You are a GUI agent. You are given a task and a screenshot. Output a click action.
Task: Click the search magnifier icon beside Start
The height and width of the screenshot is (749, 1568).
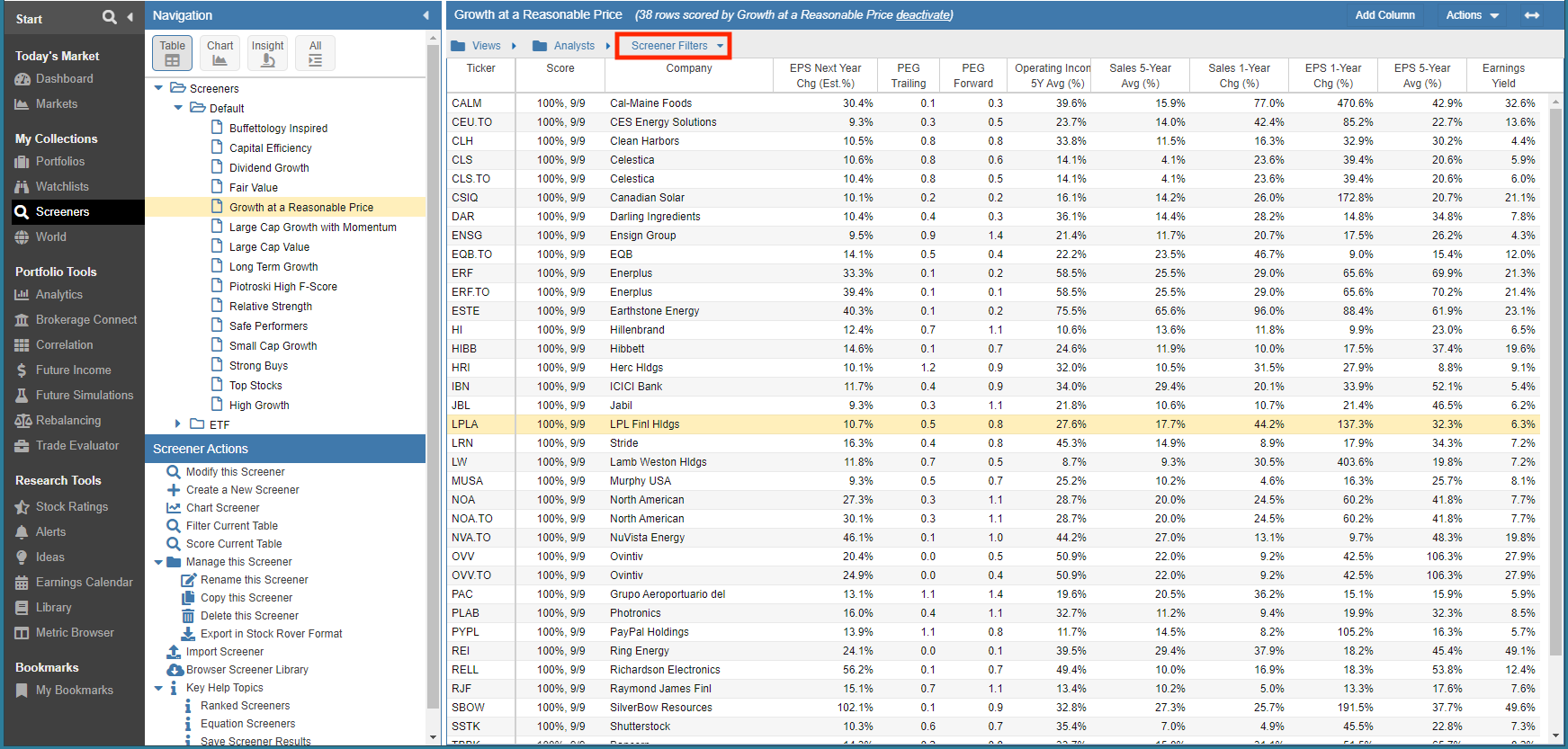click(x=109, y=17)
